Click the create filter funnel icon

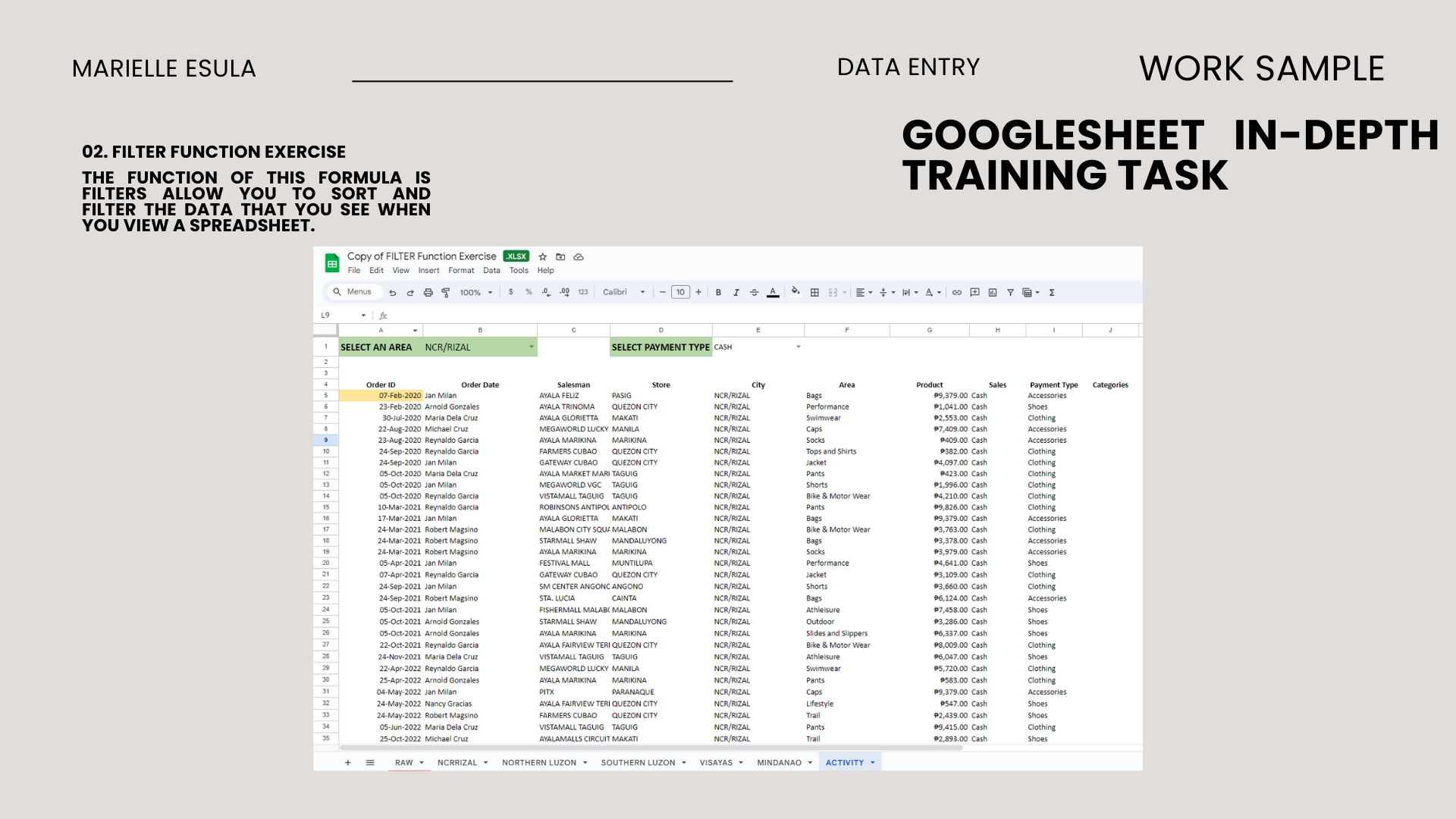[x=1010, y=293]
